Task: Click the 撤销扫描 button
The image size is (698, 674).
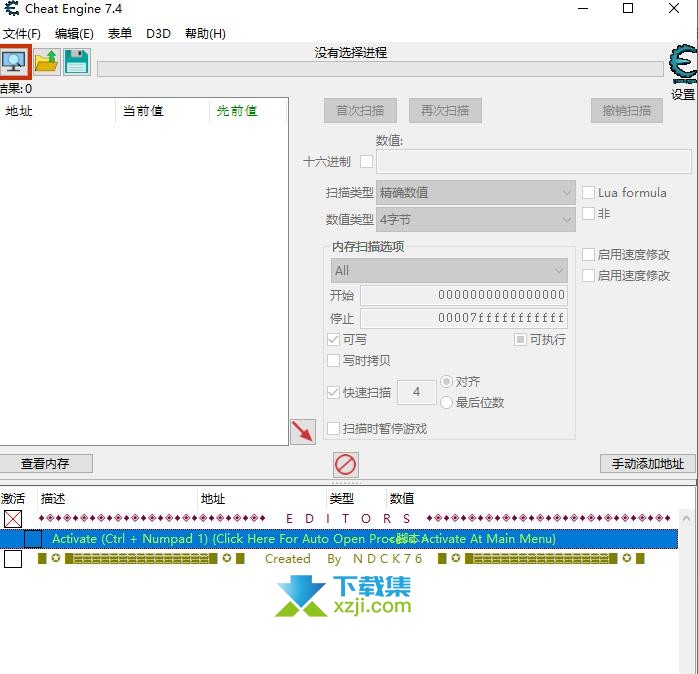Action: (627, 110)
